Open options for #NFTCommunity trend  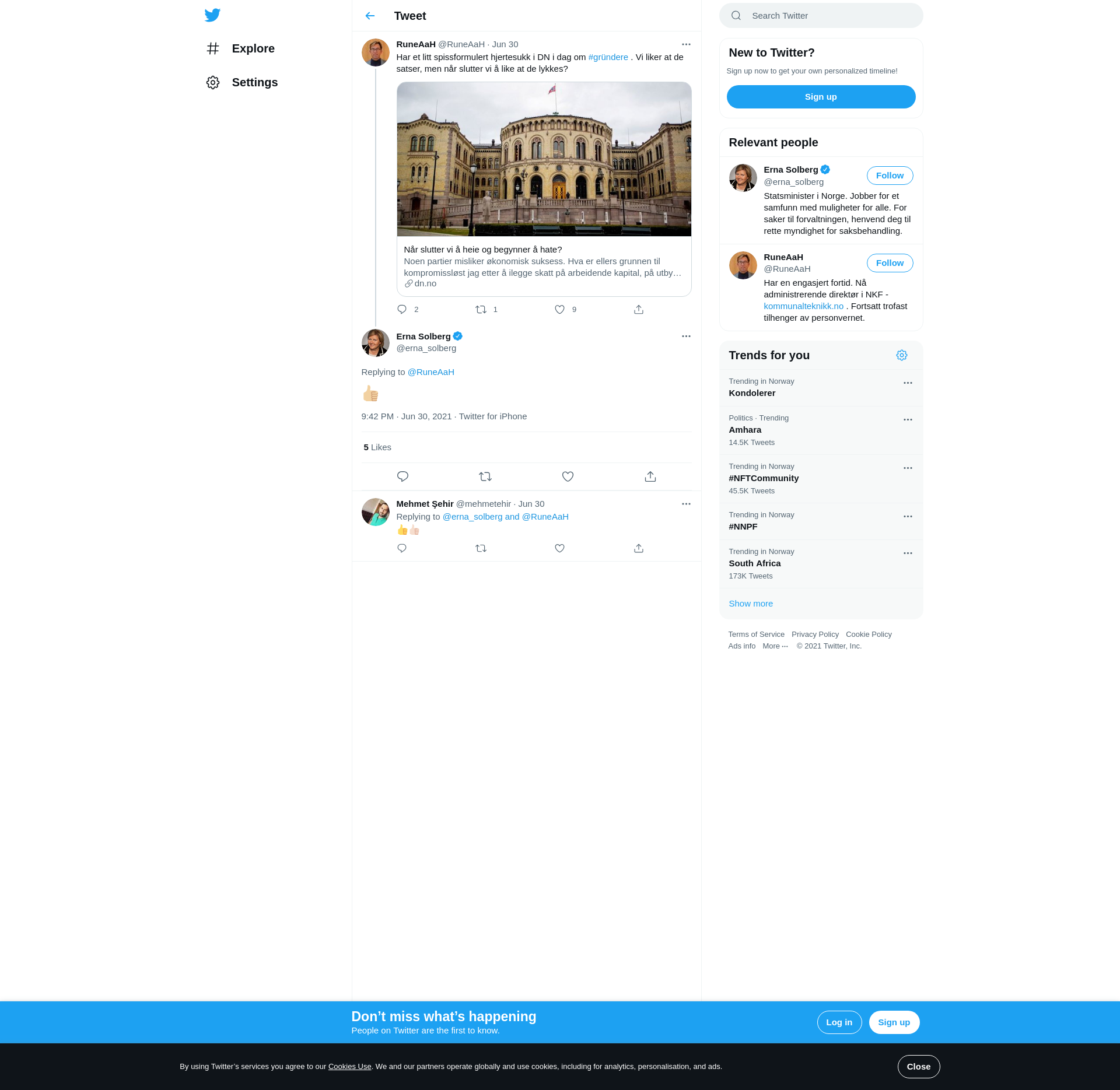click(x=908, y=468)
